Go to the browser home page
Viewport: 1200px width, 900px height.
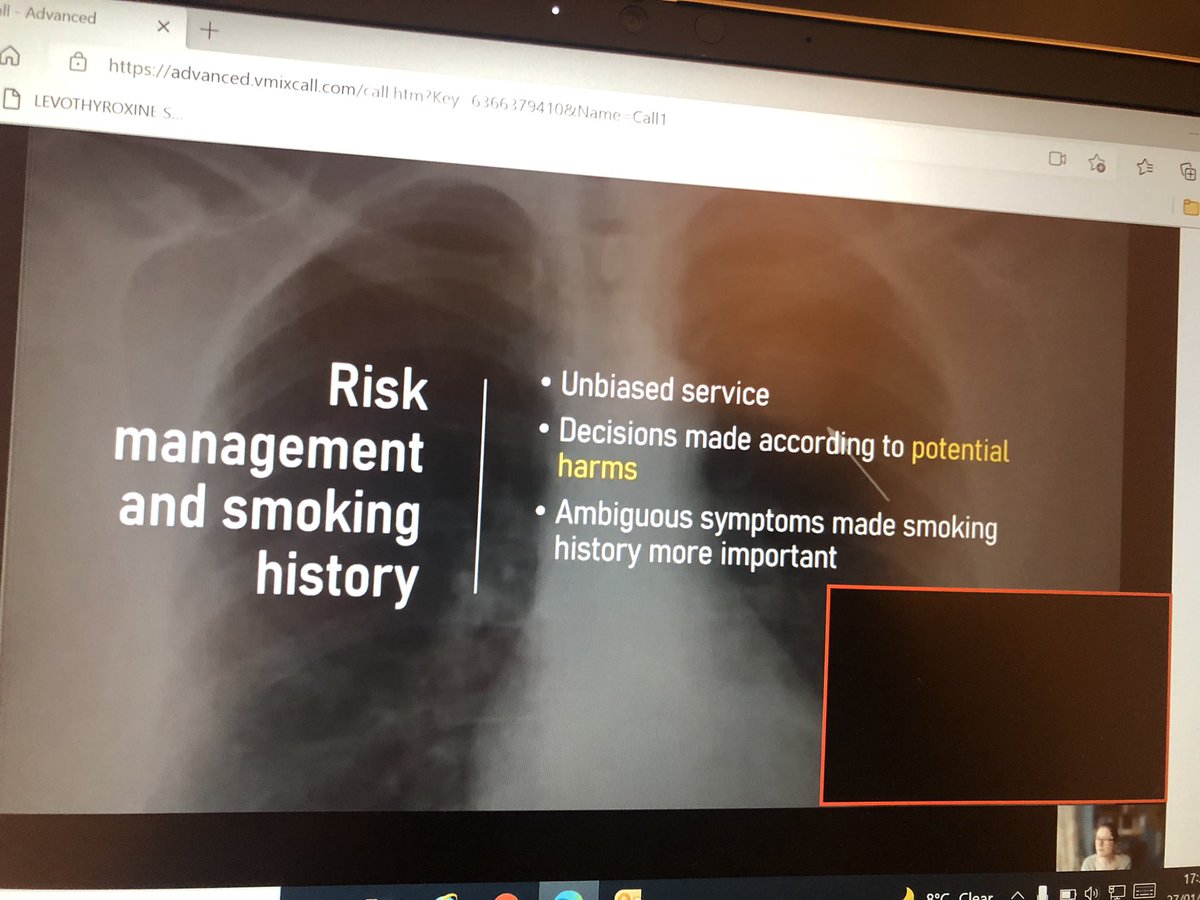(10, 56)
